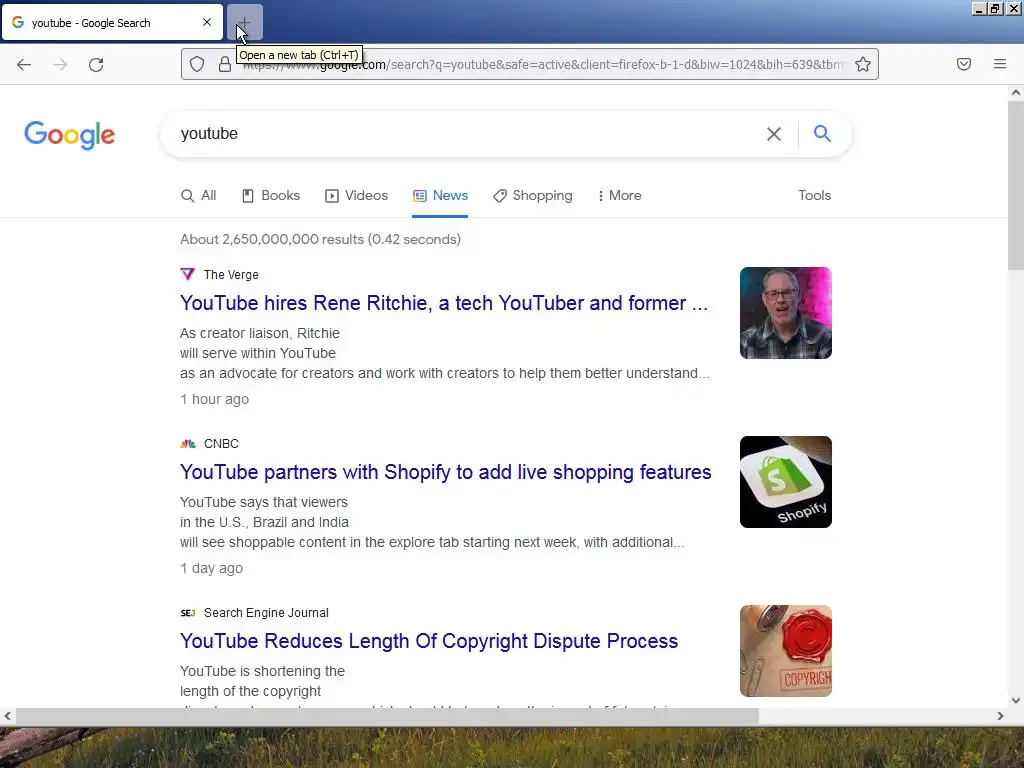The height and width of the screenshot is (768, 1024).
Task: Open YouTube partners with Shopify article
Action: click(445, 472)
